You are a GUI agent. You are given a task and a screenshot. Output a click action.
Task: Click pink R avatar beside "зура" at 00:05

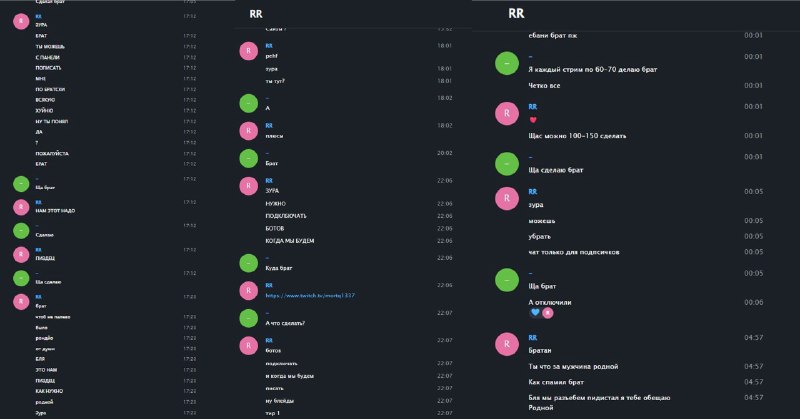pos(507,198)
